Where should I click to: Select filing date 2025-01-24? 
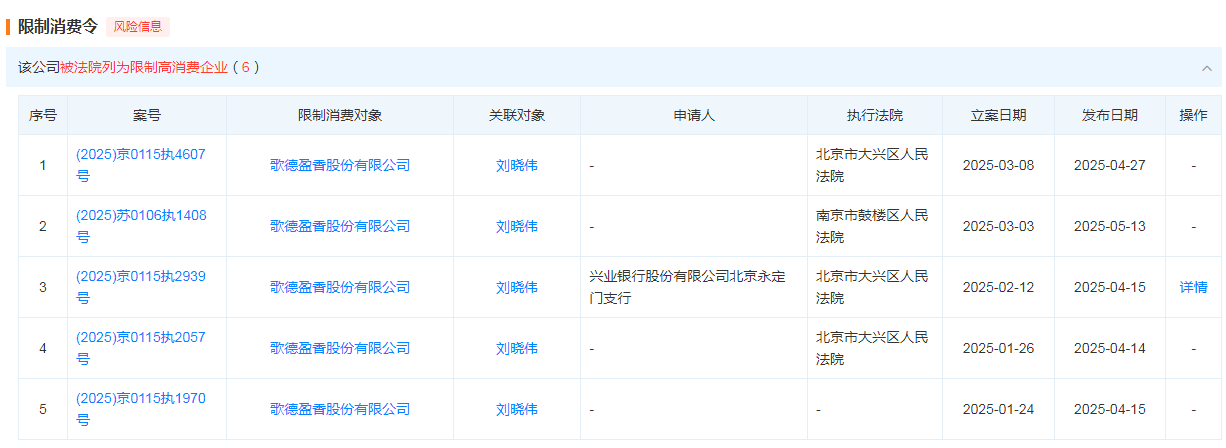pyautogui.click(x=998, y=409)
